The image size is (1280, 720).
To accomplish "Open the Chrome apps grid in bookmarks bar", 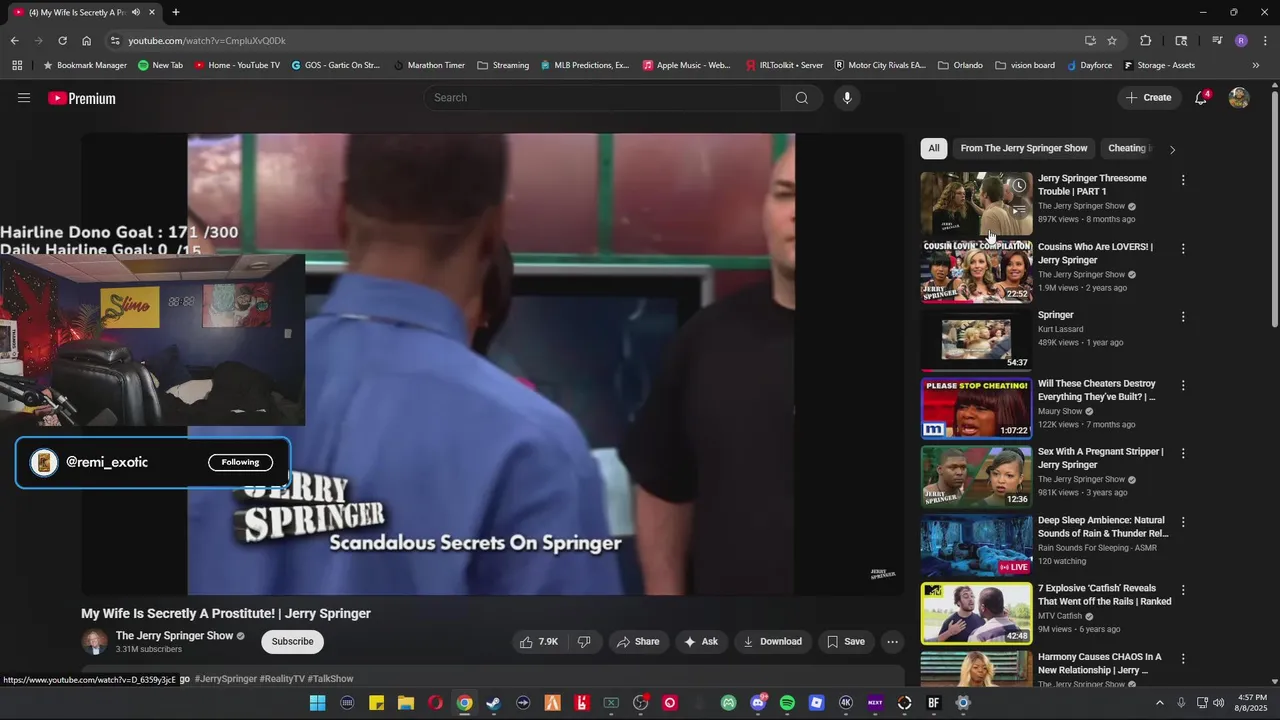I will tap(17, 65).
